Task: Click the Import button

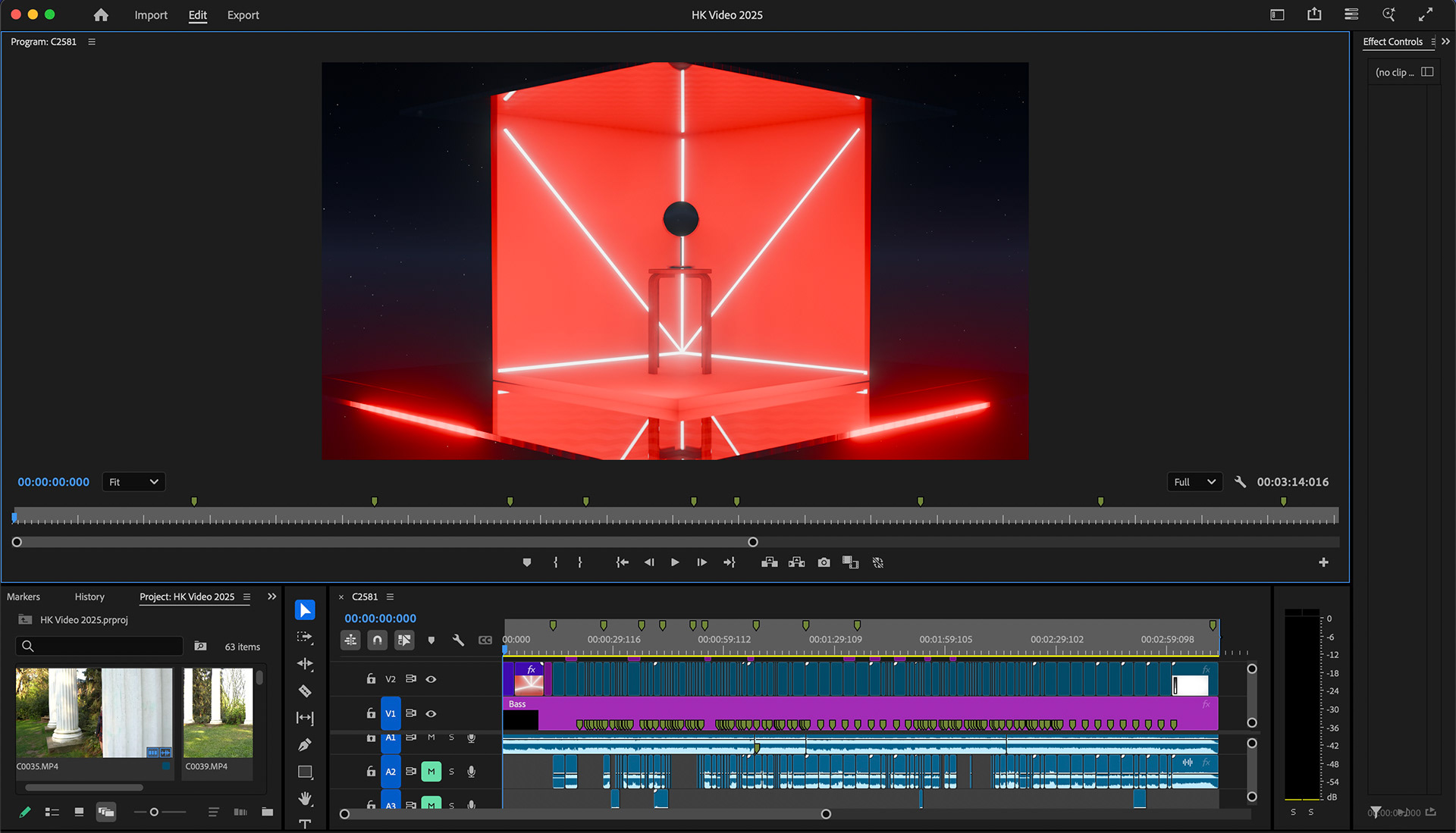Action: 151,15
